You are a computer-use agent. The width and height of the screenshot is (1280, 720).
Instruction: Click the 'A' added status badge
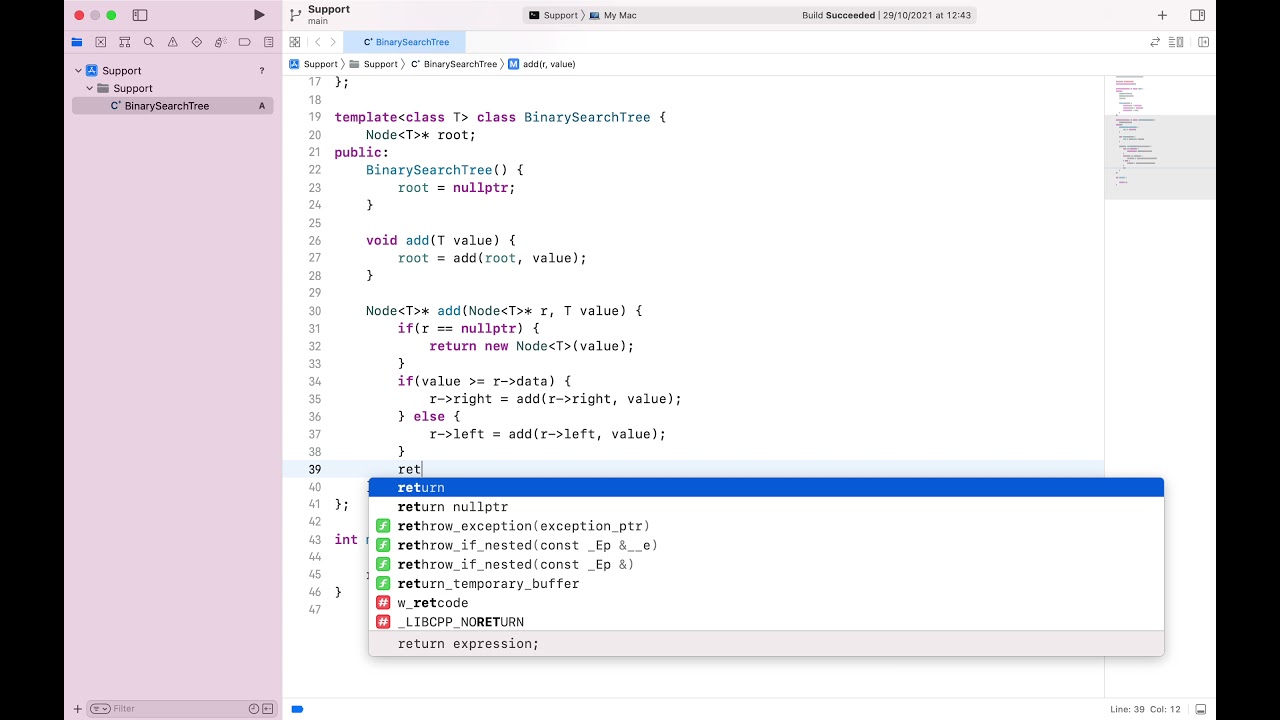262,106
